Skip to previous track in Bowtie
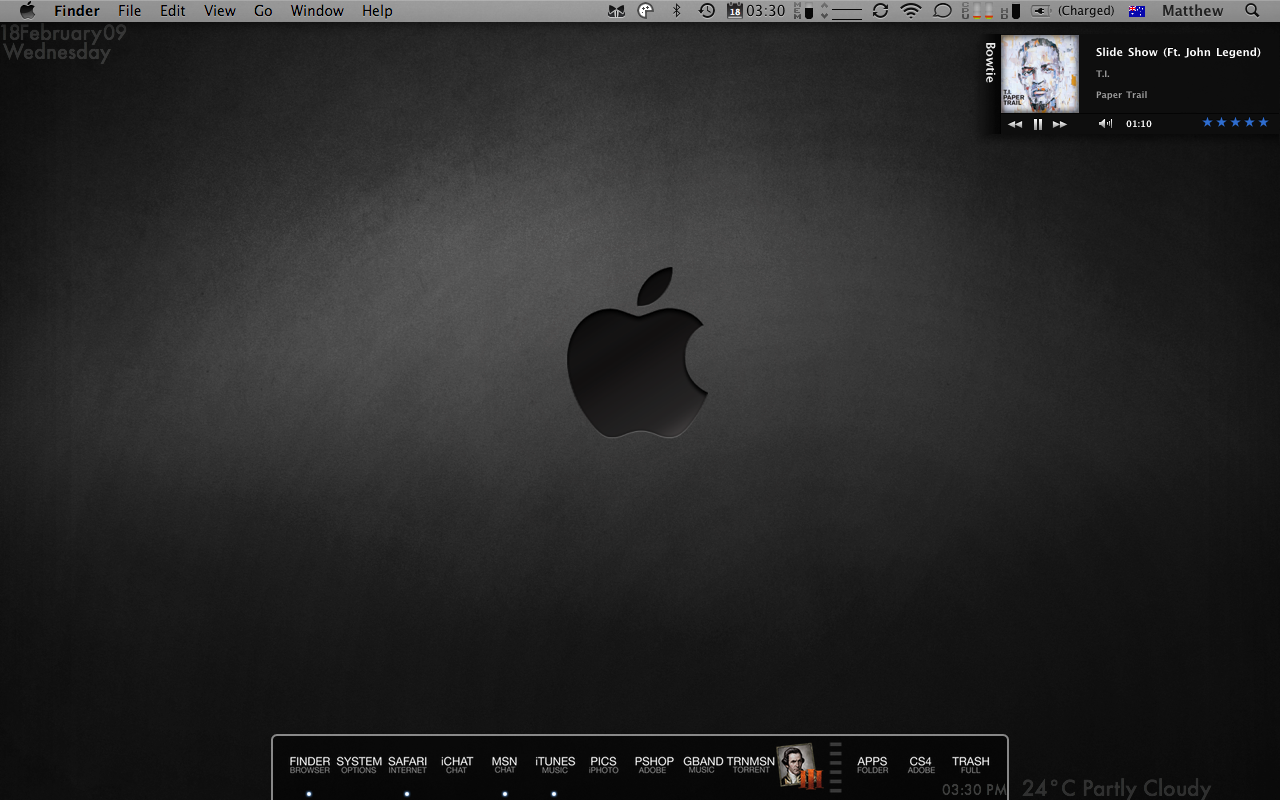Viewport: 1280px width, 800px height. coord(1015,124)
